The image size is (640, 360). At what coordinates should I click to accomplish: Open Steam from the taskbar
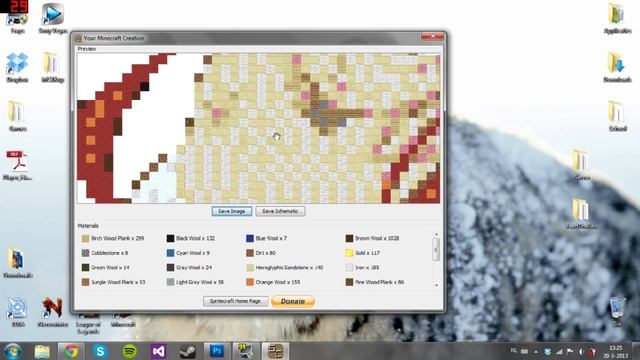coord(188,351)
